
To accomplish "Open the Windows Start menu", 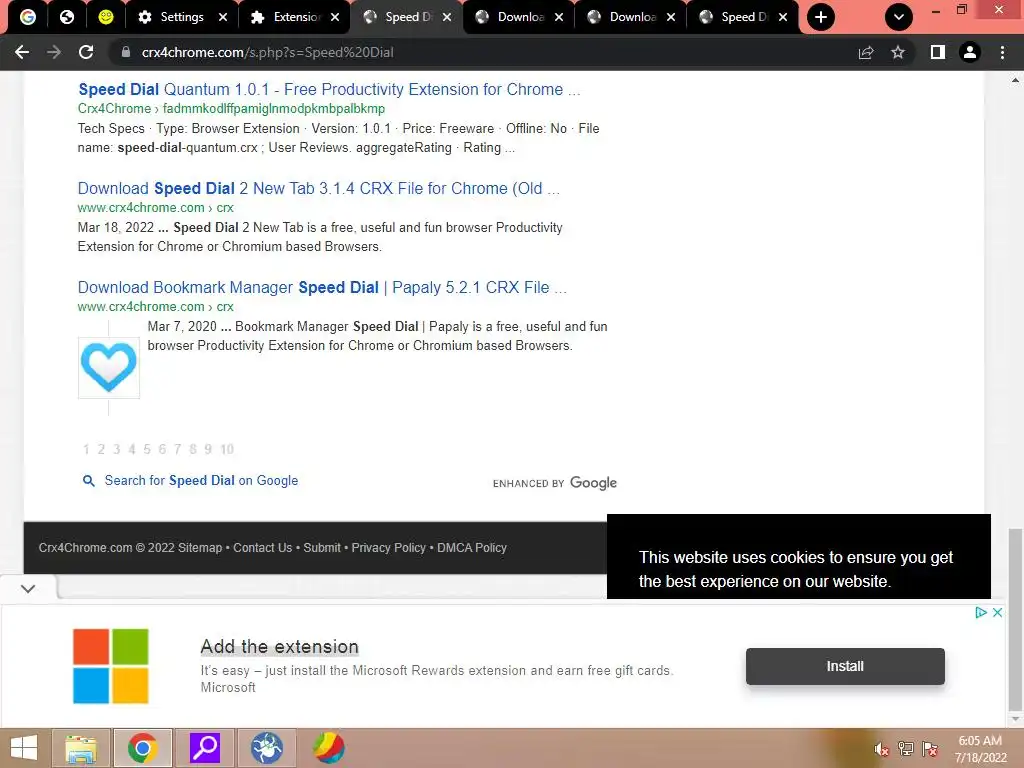I will click(x=24, y=748).
